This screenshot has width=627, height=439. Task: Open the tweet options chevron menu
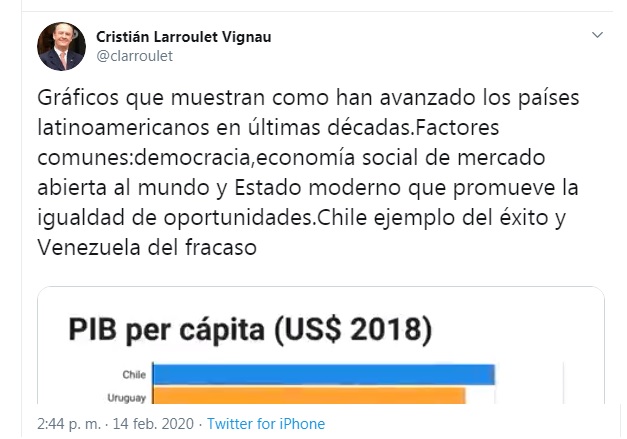pyautogui.click(x=597, y=35)
